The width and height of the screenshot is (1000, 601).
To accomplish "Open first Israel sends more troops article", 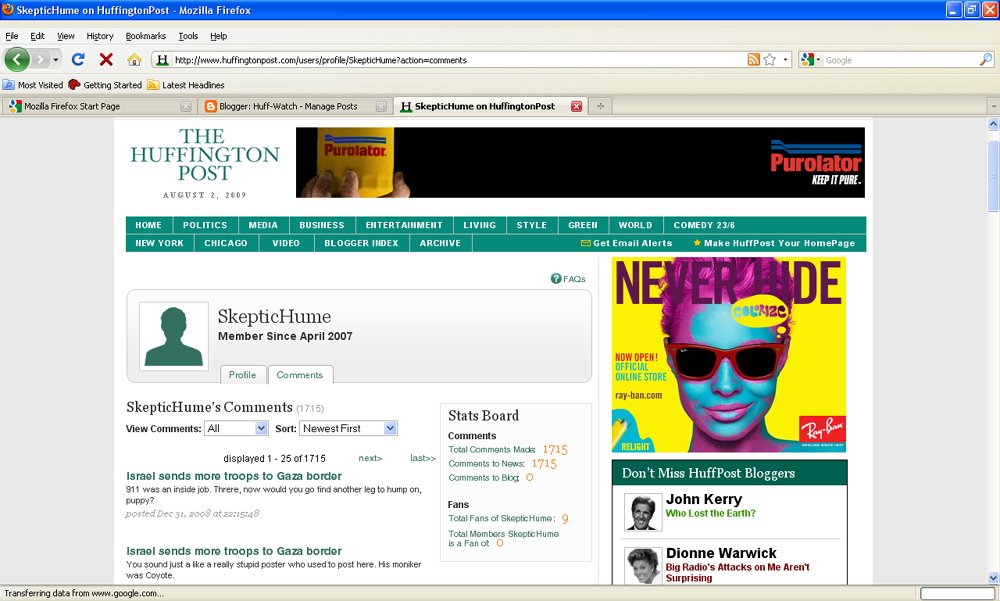I will click(x=234, y=476).
